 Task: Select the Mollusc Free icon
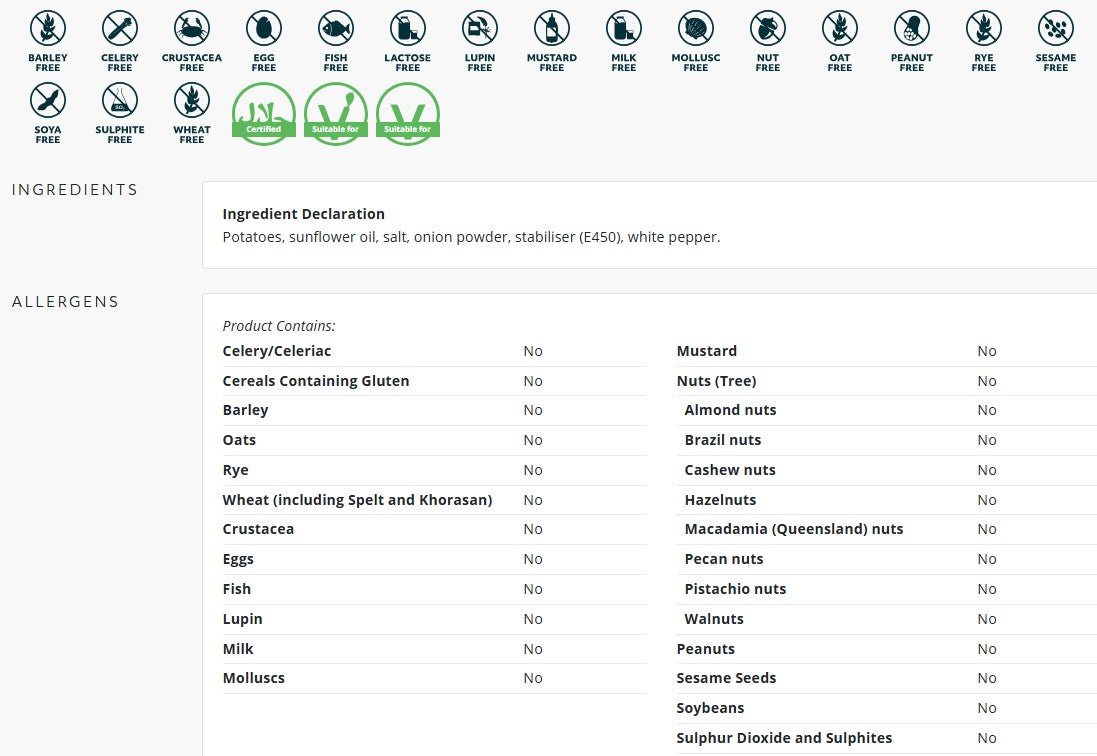click(x=696, y=28)
